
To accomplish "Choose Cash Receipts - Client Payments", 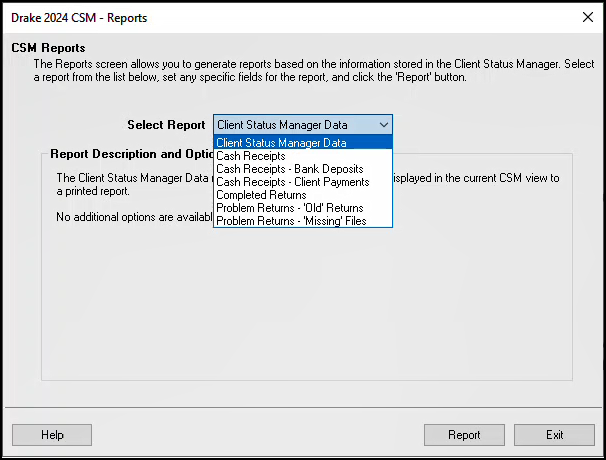I will click(x=303, y=182).
